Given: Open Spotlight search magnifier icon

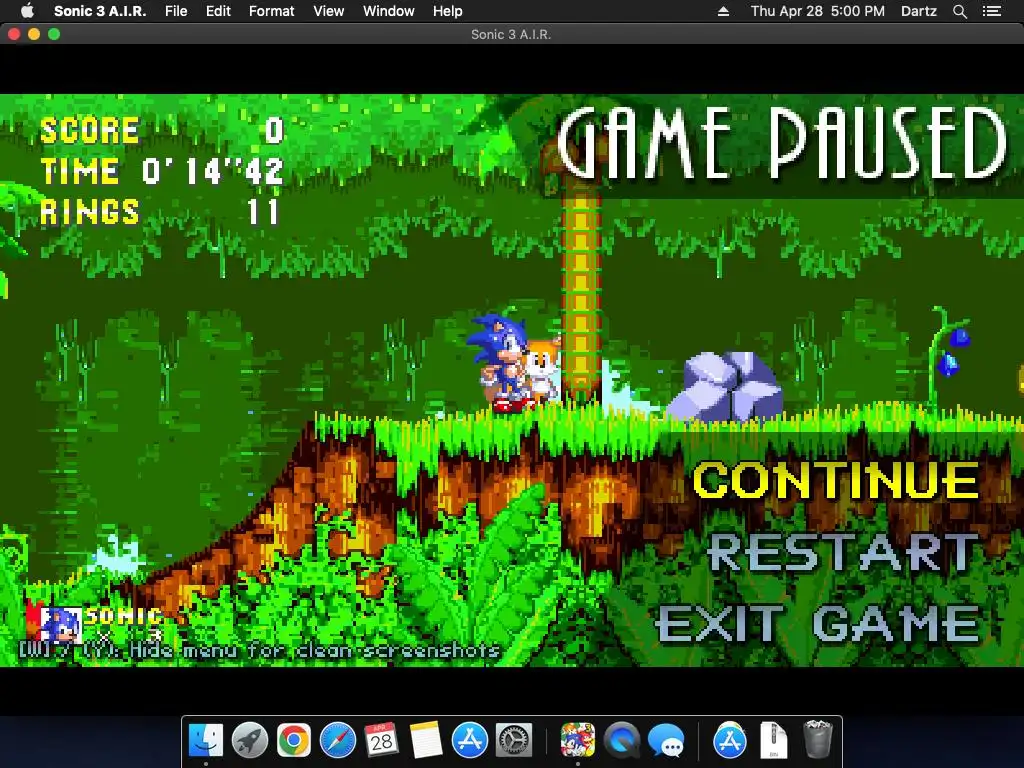Looking at the screenshot, I should [959, 11].
